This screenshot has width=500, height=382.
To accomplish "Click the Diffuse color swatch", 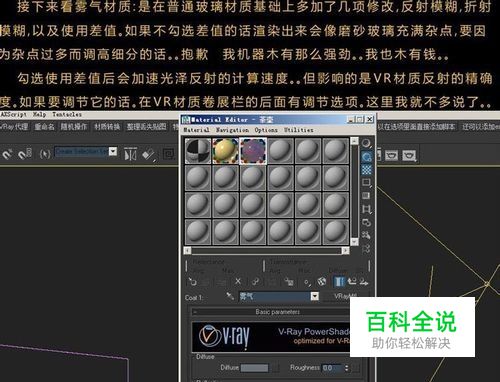I will pyautogui.click(x=254, y=368).
